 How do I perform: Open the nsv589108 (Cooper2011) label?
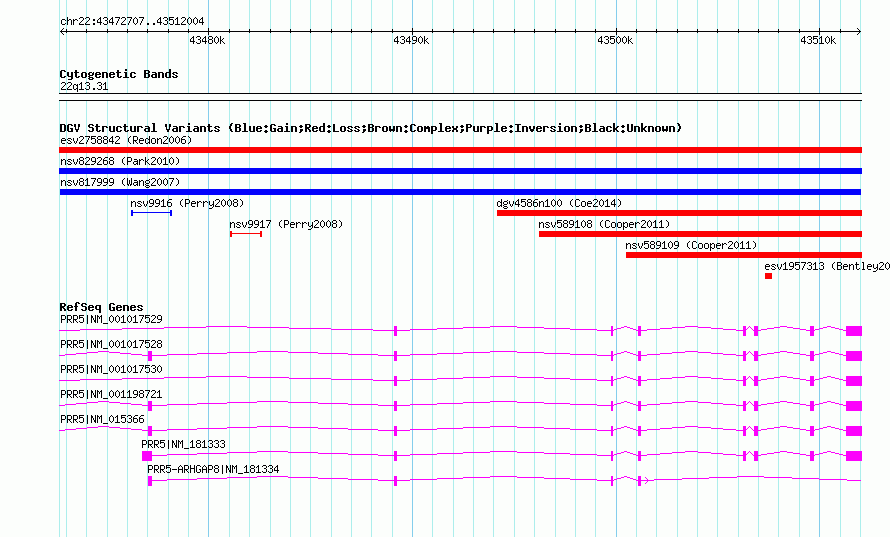(604, 224)
